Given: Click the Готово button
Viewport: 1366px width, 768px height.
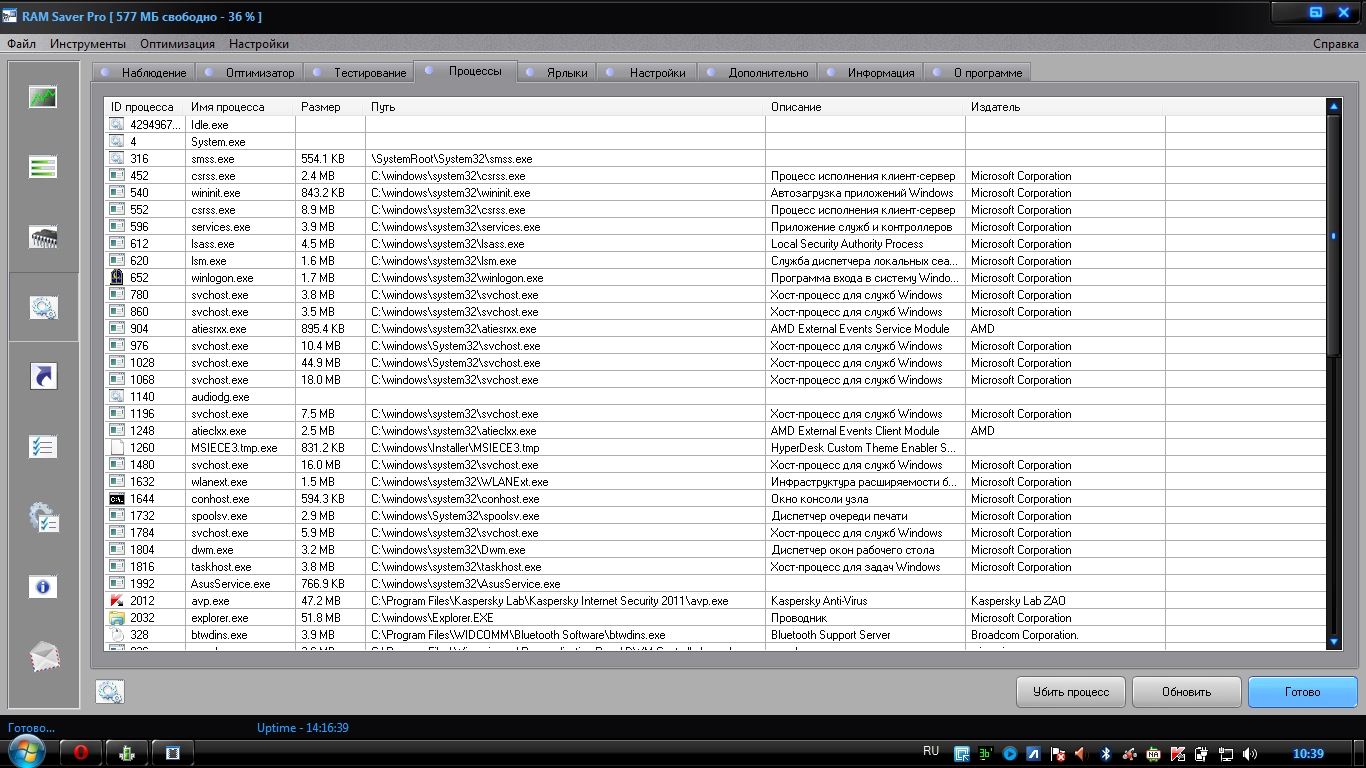Looking at the screenshot, I should 1303,692.
